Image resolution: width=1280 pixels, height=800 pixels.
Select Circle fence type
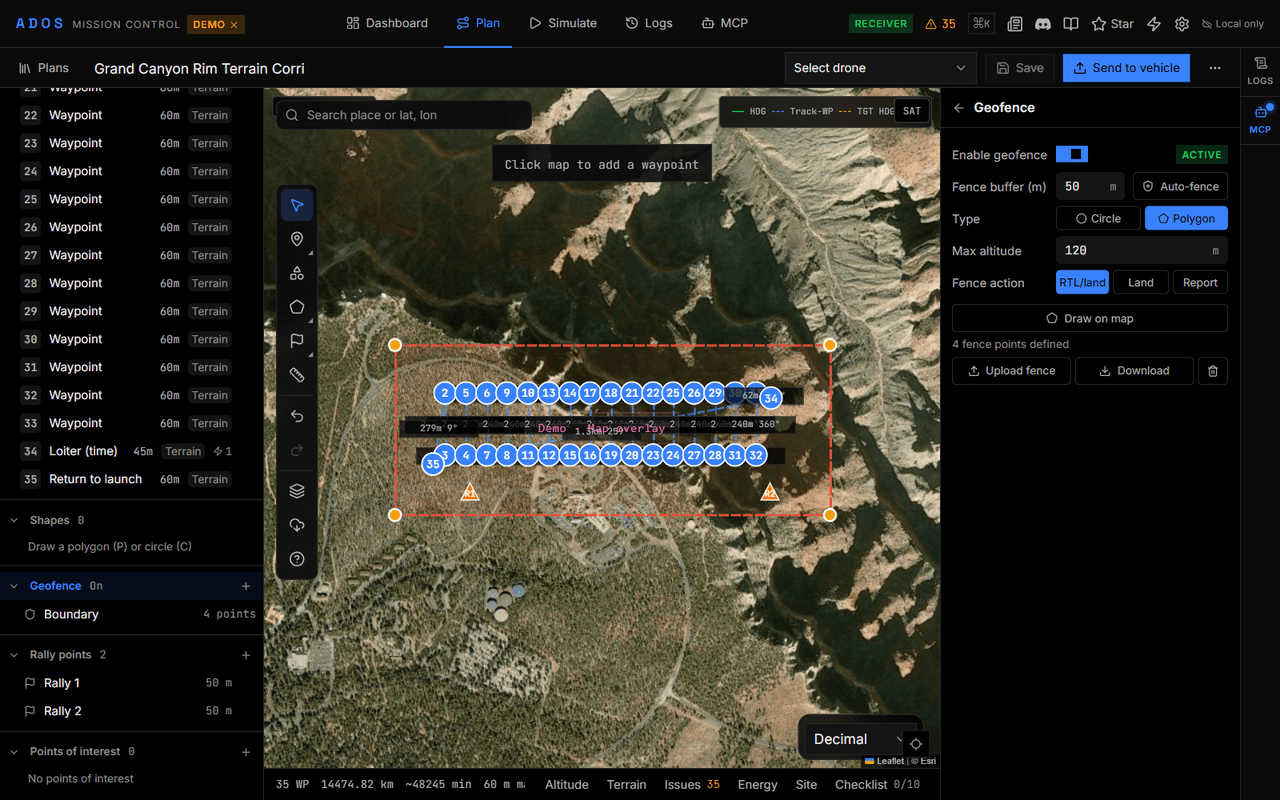[1099, 218]
